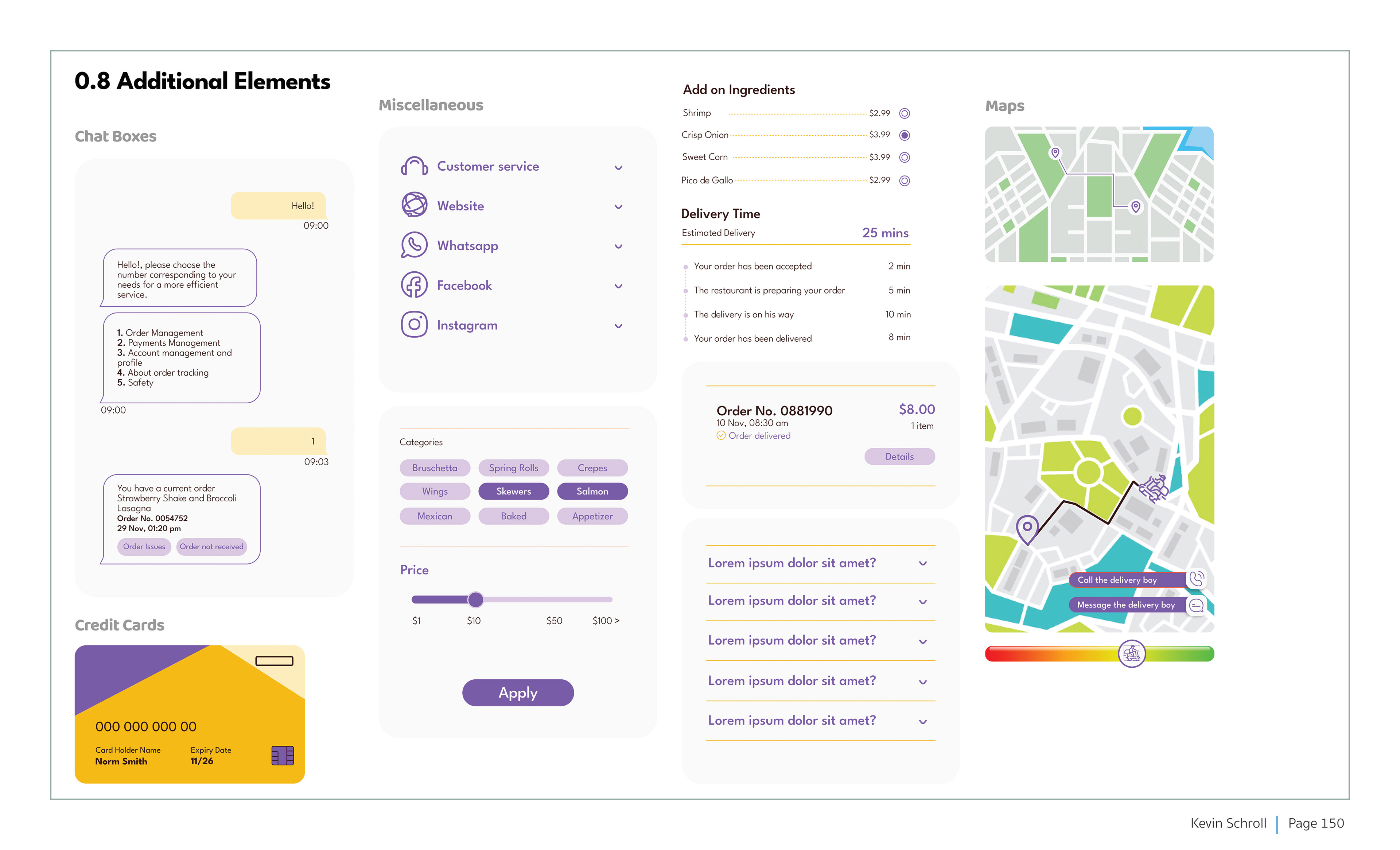Select the Bruschetta category chip
The image size is (1400, 850).
(x=435, y=468)
